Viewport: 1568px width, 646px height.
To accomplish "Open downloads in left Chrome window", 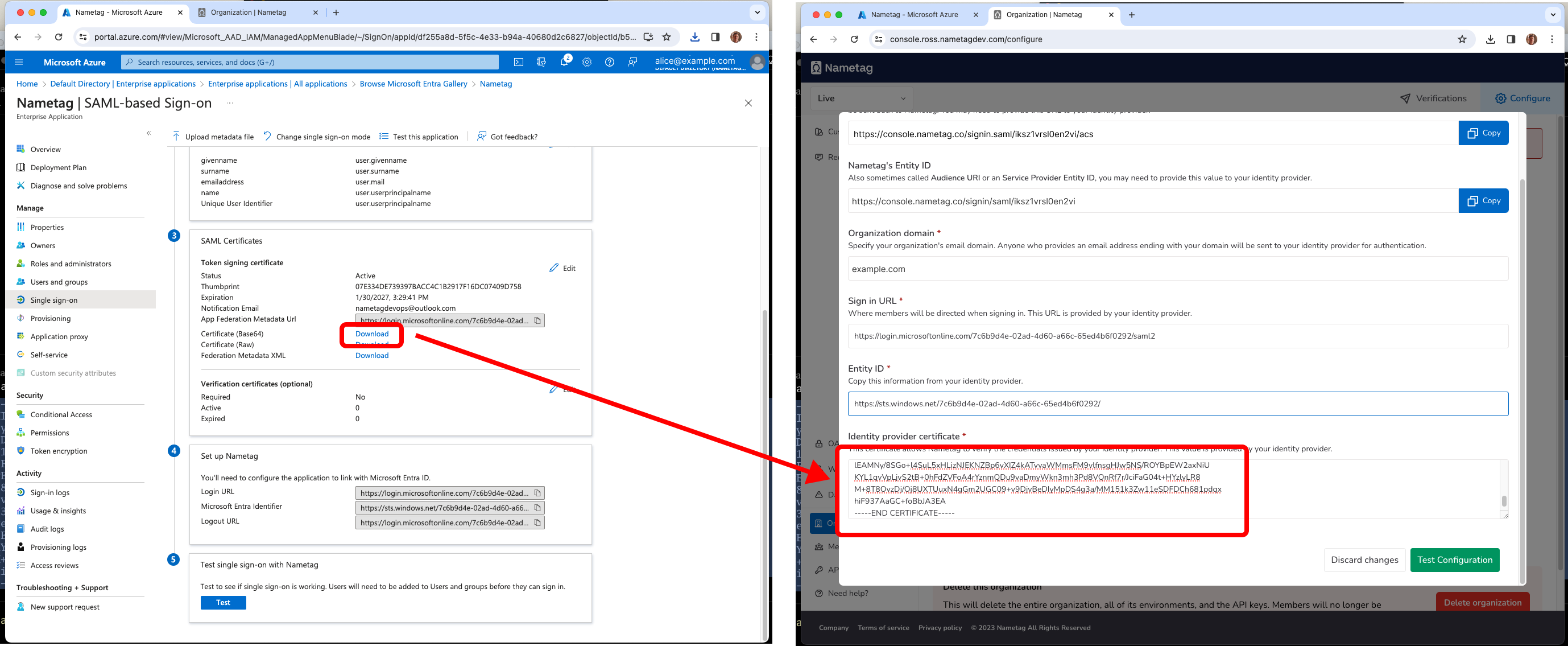I will coord(694,37).
